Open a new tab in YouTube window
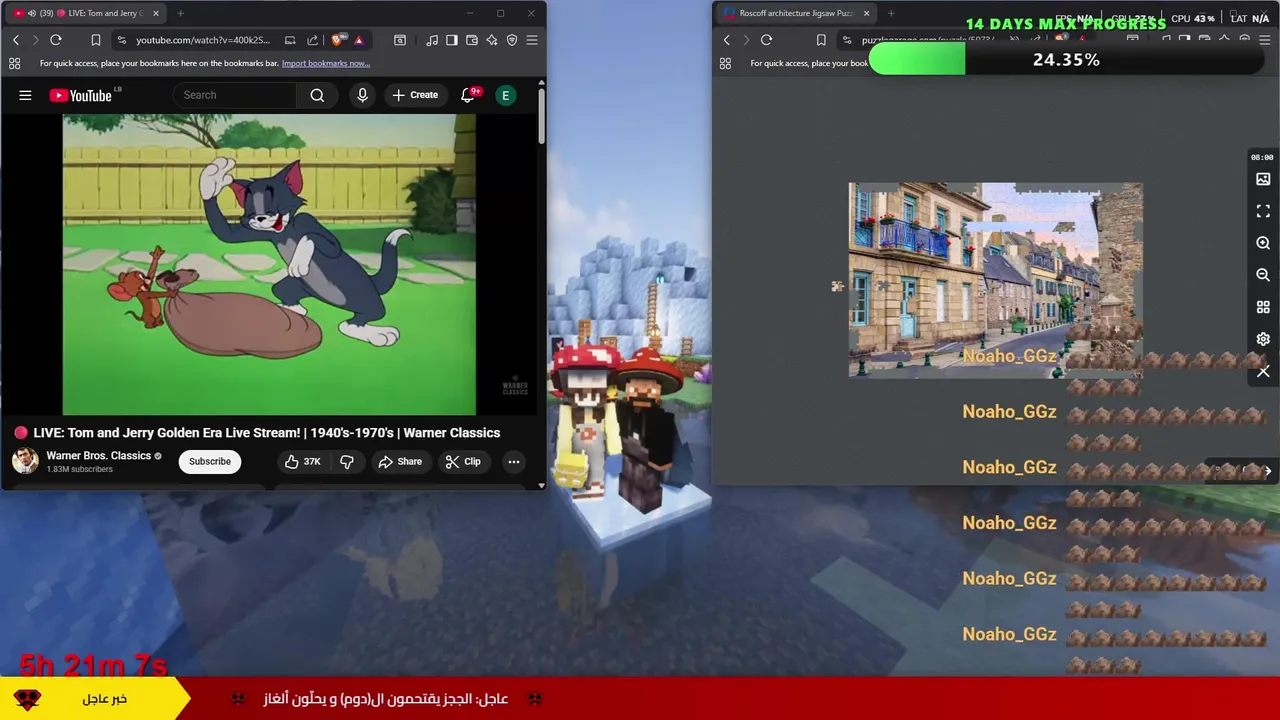 (180, 13)
